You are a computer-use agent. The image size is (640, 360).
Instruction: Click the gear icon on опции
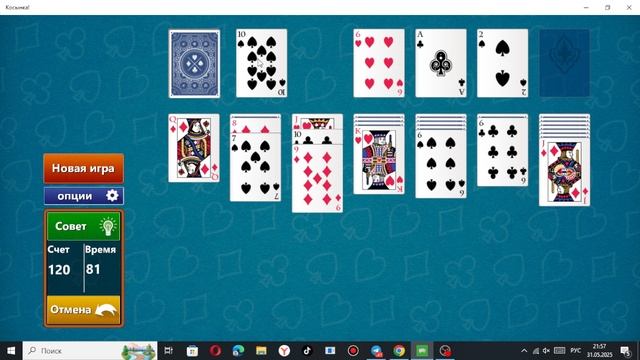coord(112,196)
